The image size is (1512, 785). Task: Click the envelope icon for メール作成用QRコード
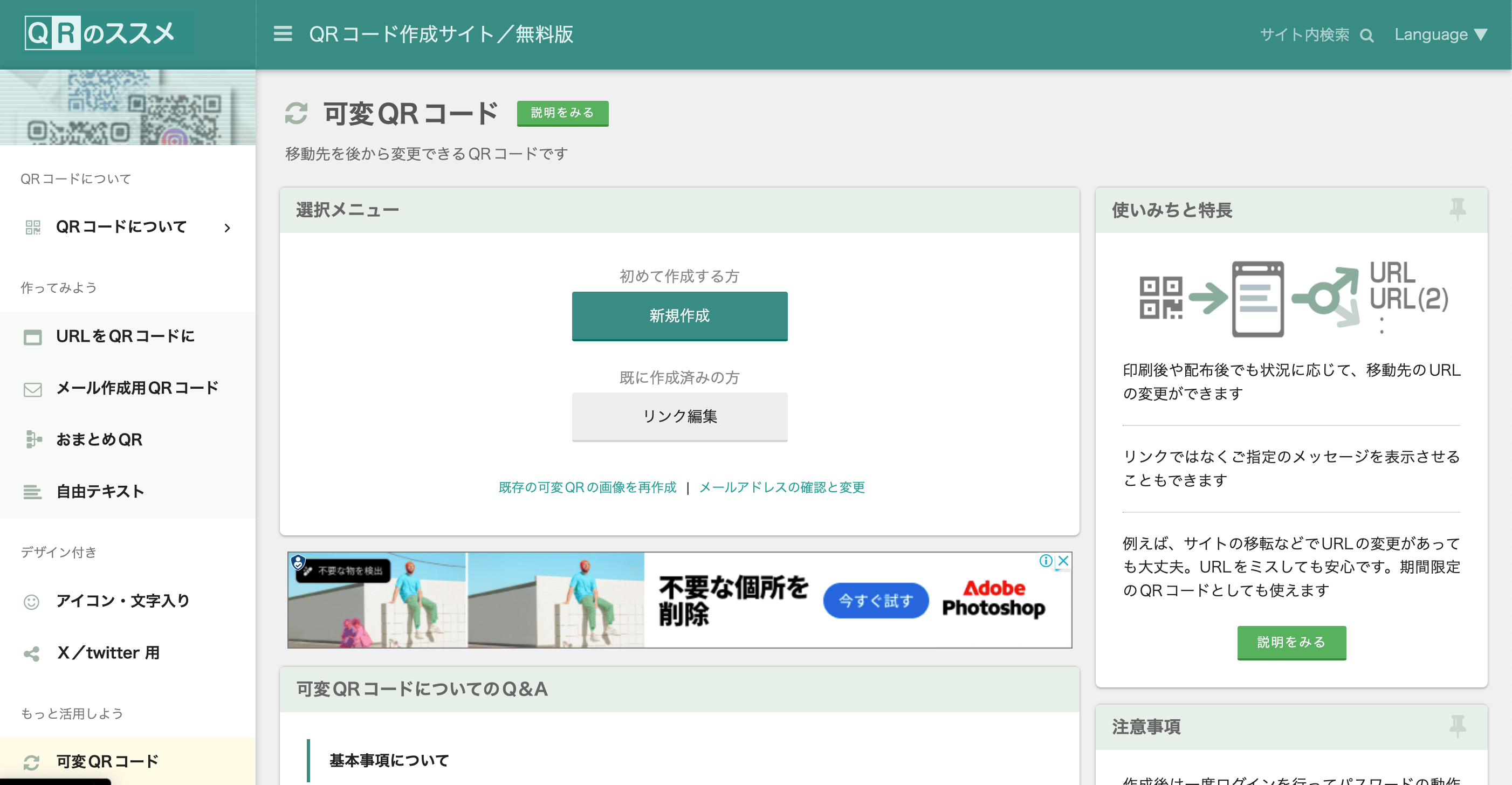[x=33, y=388]
